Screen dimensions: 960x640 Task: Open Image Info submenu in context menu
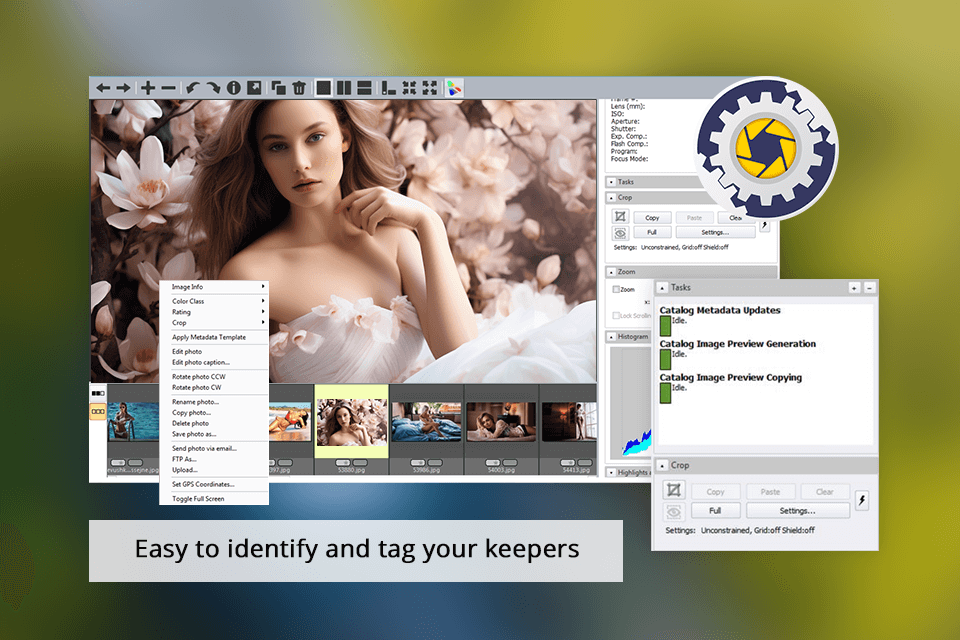214,287
